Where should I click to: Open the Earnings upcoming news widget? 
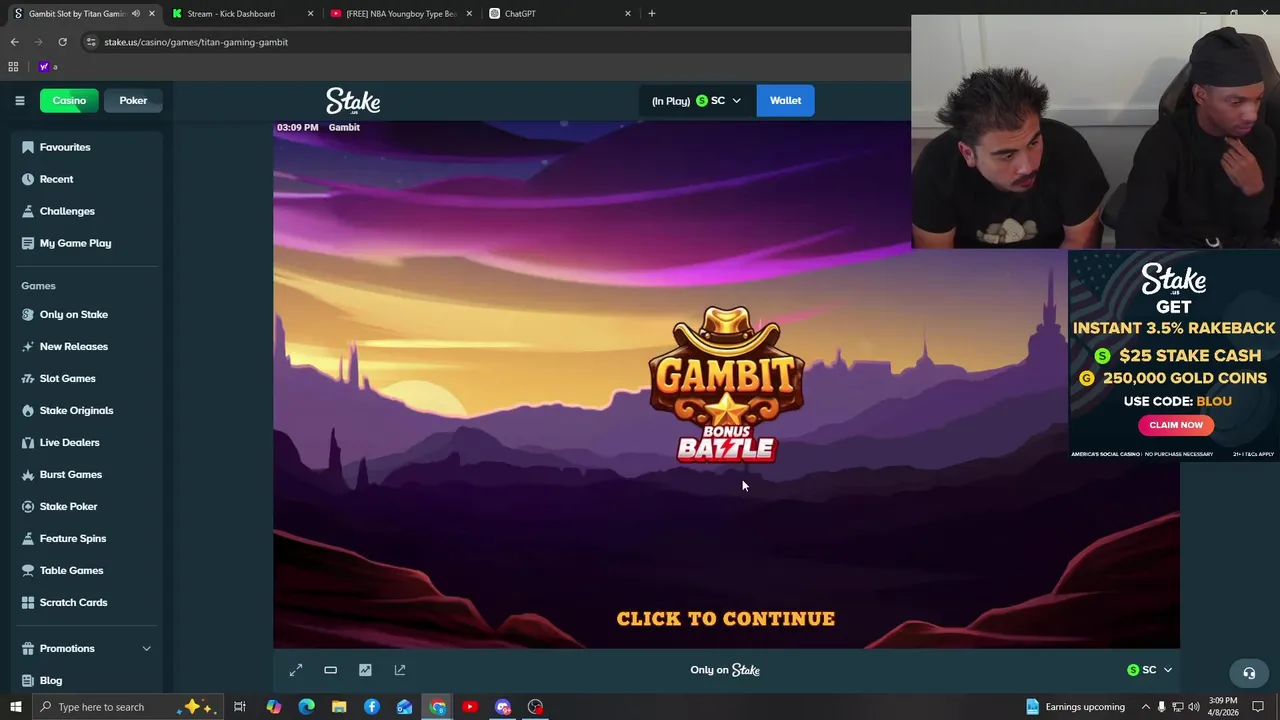[x=1075, y=707]
